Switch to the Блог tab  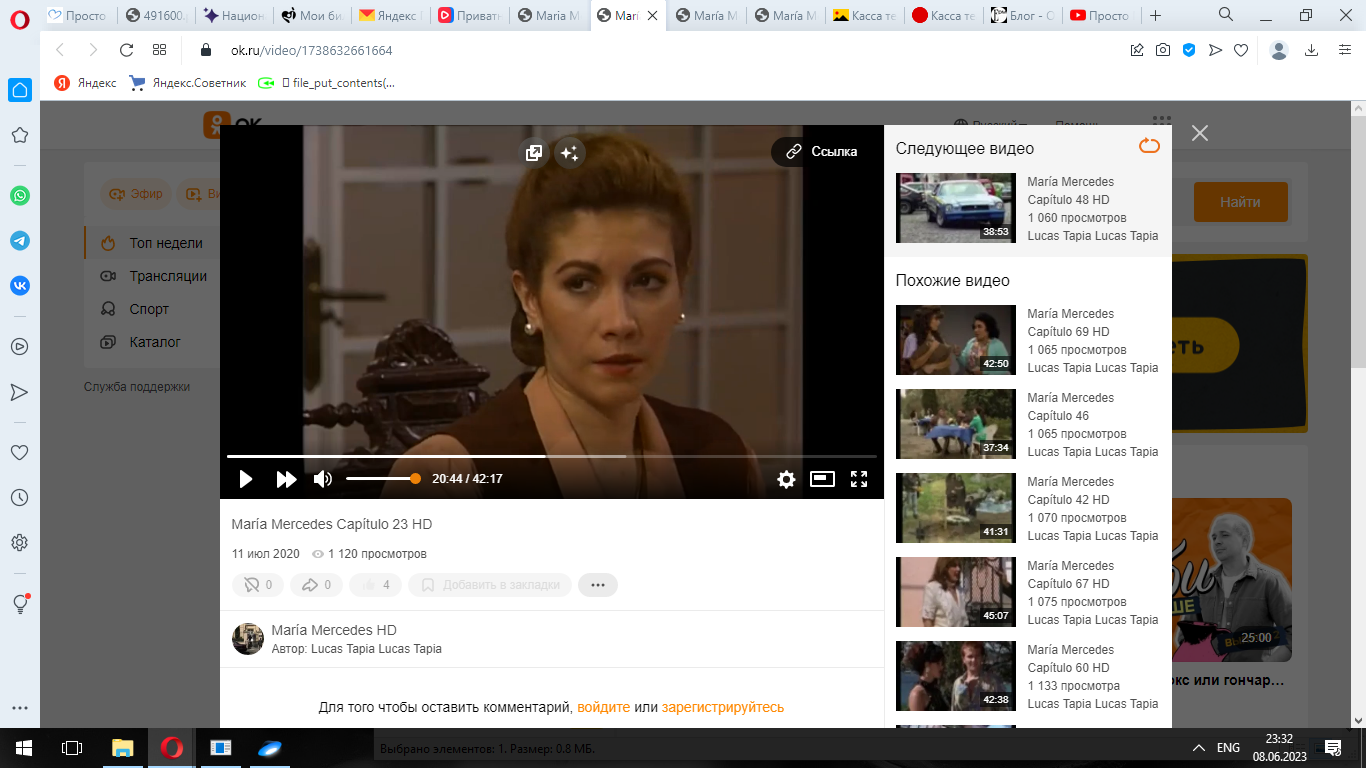tap(1021, 15)
